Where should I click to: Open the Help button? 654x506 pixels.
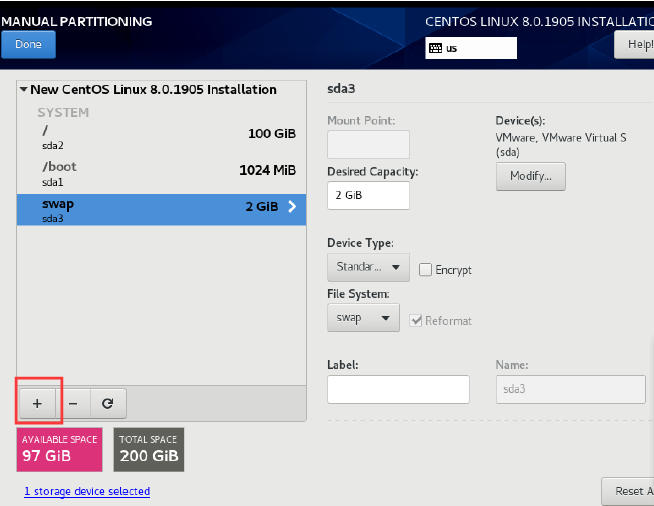pos(634,44)
